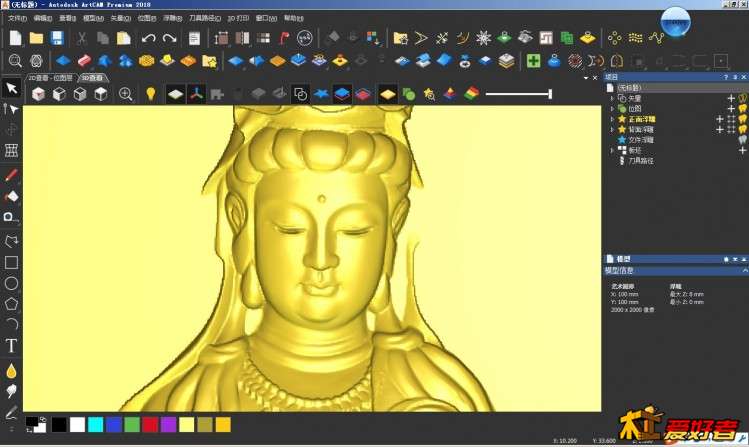Expand the 正面浮雕 tree node
The width and height of the screenshot is (749, 447).
pyautogui.click(x=612, y=119)
